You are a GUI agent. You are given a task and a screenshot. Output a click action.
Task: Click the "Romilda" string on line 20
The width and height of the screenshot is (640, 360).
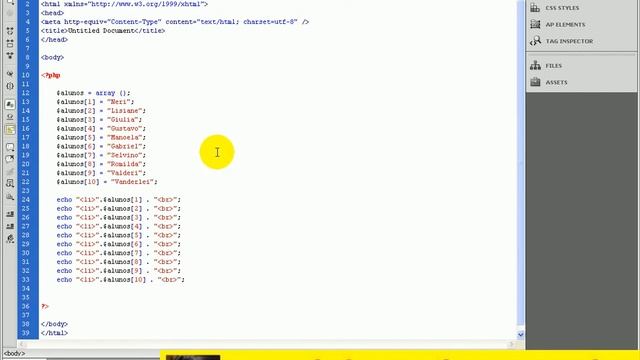click(x=124, y=164)
